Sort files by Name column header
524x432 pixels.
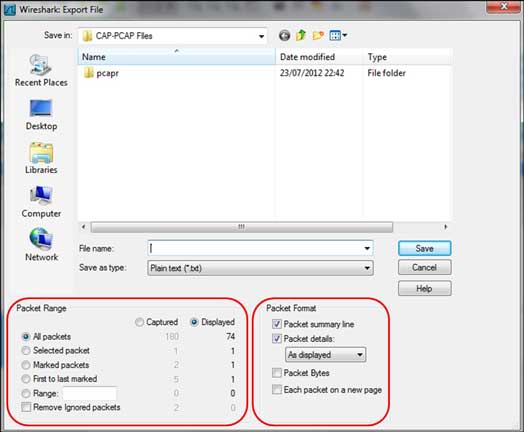point(176,57)
